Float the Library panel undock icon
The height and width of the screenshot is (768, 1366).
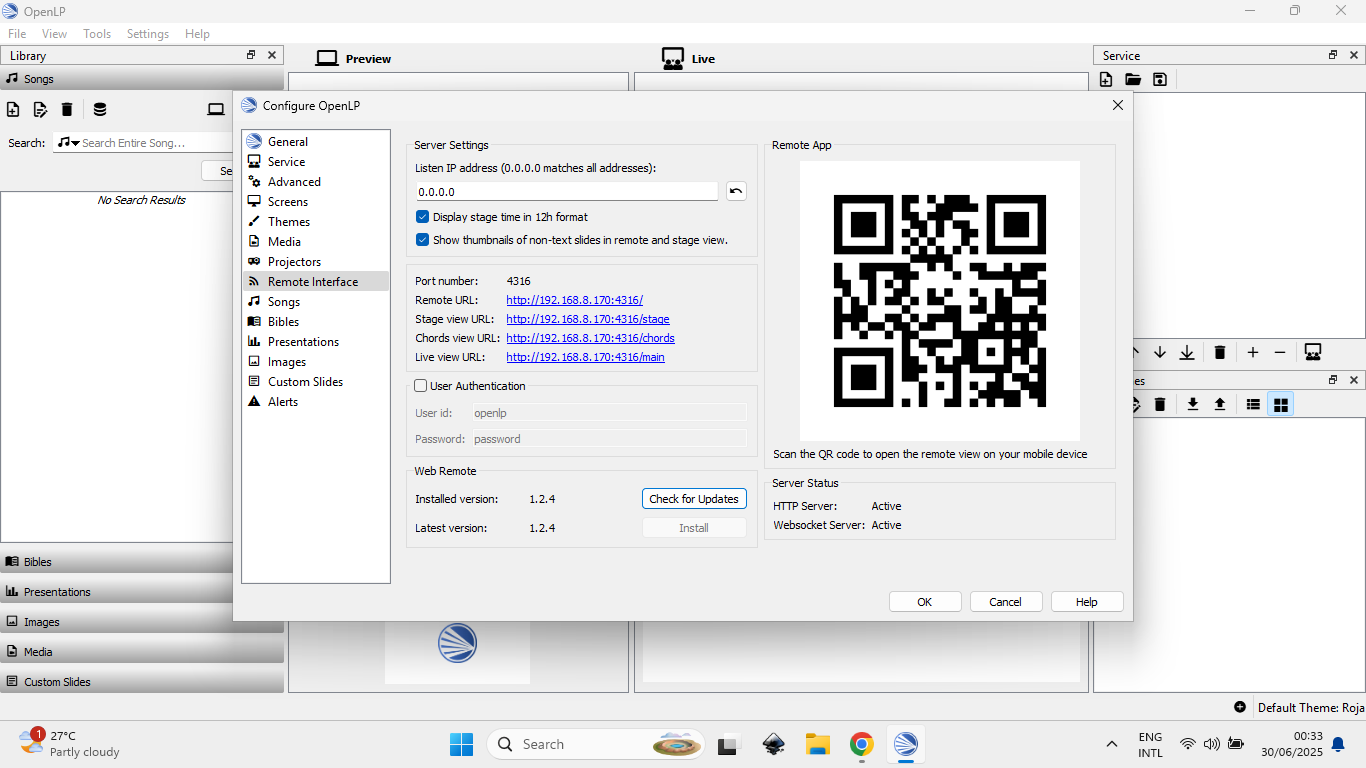point(251,55)
